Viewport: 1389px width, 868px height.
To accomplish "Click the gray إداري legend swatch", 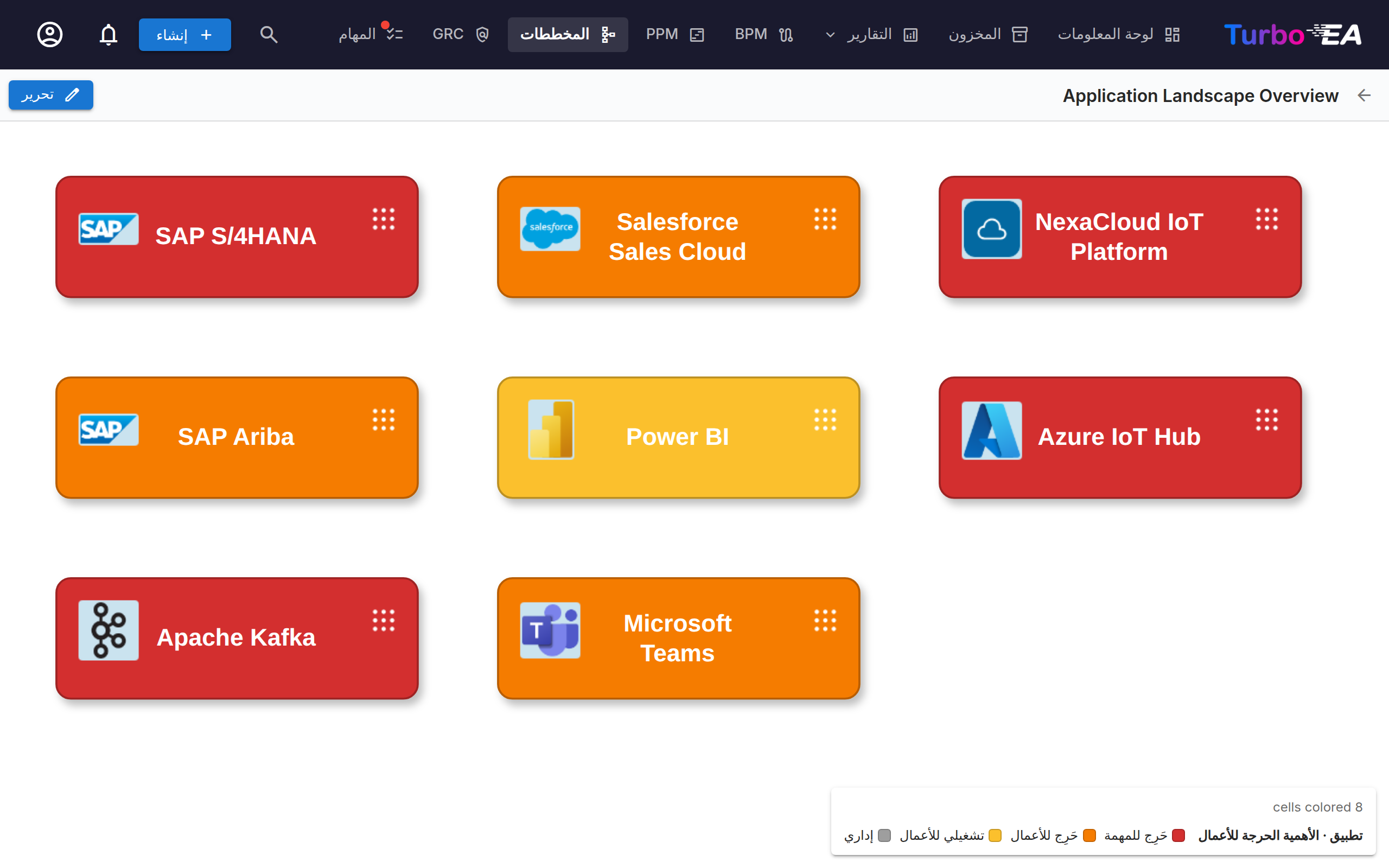I will 884,835.
